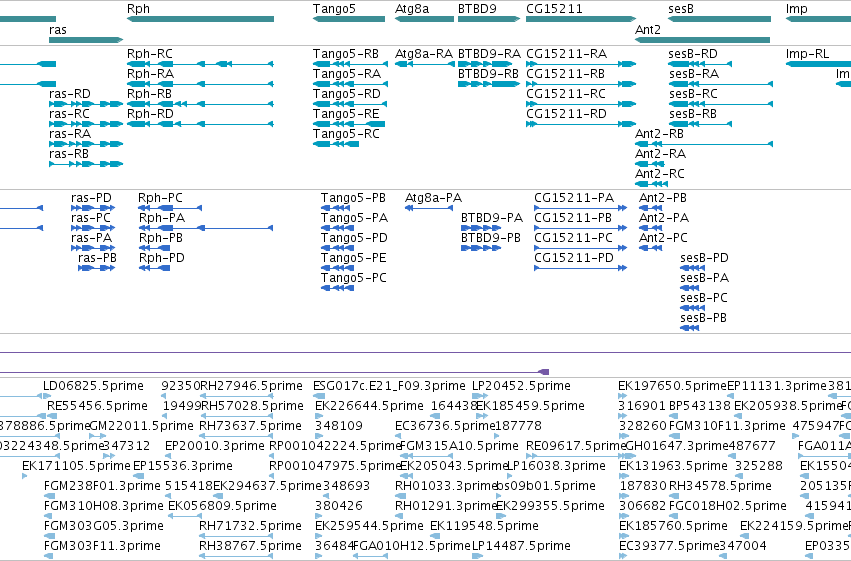Select protein Tango5-PB
851x561 pixels.
(335, 208)
